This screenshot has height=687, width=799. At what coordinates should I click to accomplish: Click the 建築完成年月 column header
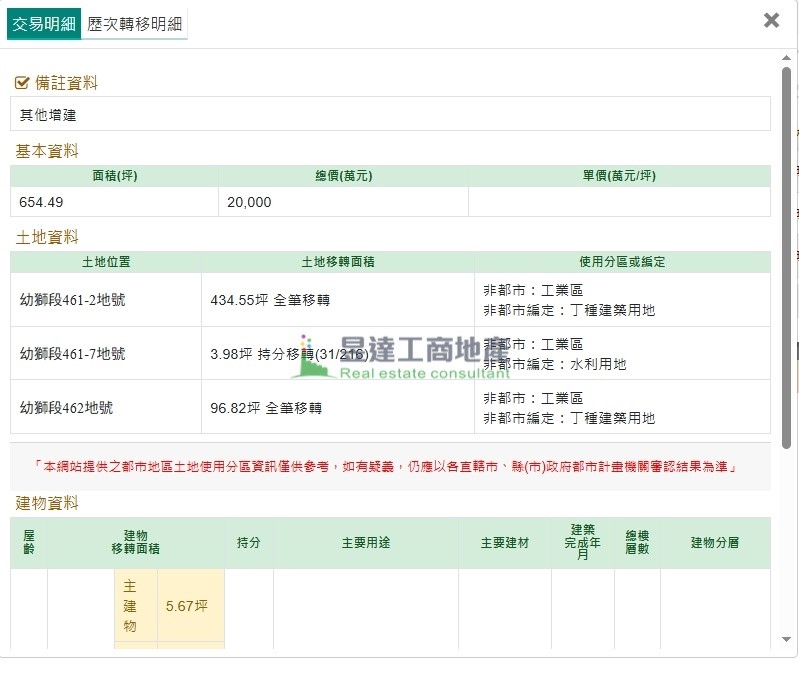(582, 542)
